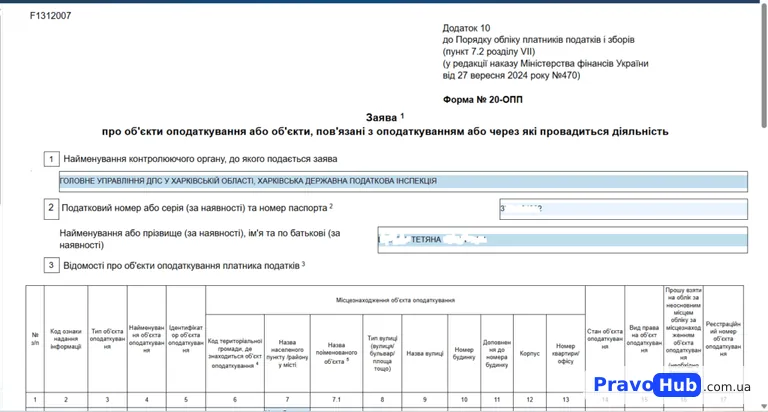This screenshot has width=768, height=412.
Task: Click column number cell 2 in the table
Action: [66, 399]
